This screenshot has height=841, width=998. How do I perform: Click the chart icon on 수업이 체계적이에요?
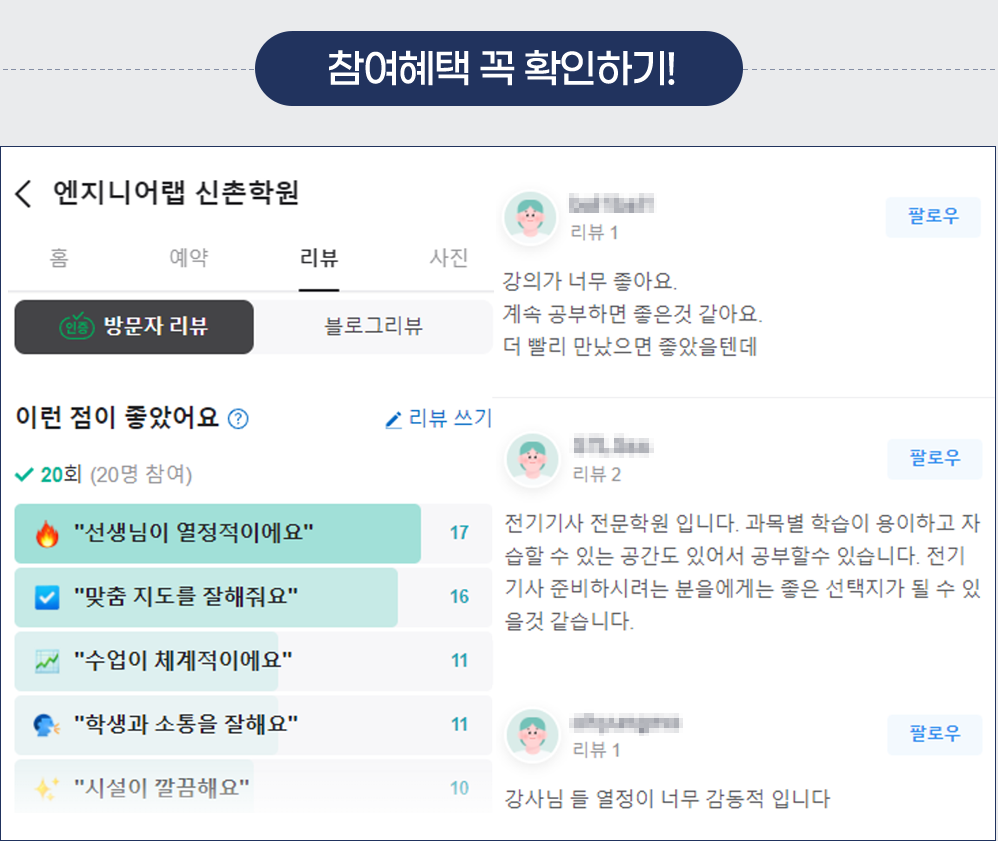[47, 661]
